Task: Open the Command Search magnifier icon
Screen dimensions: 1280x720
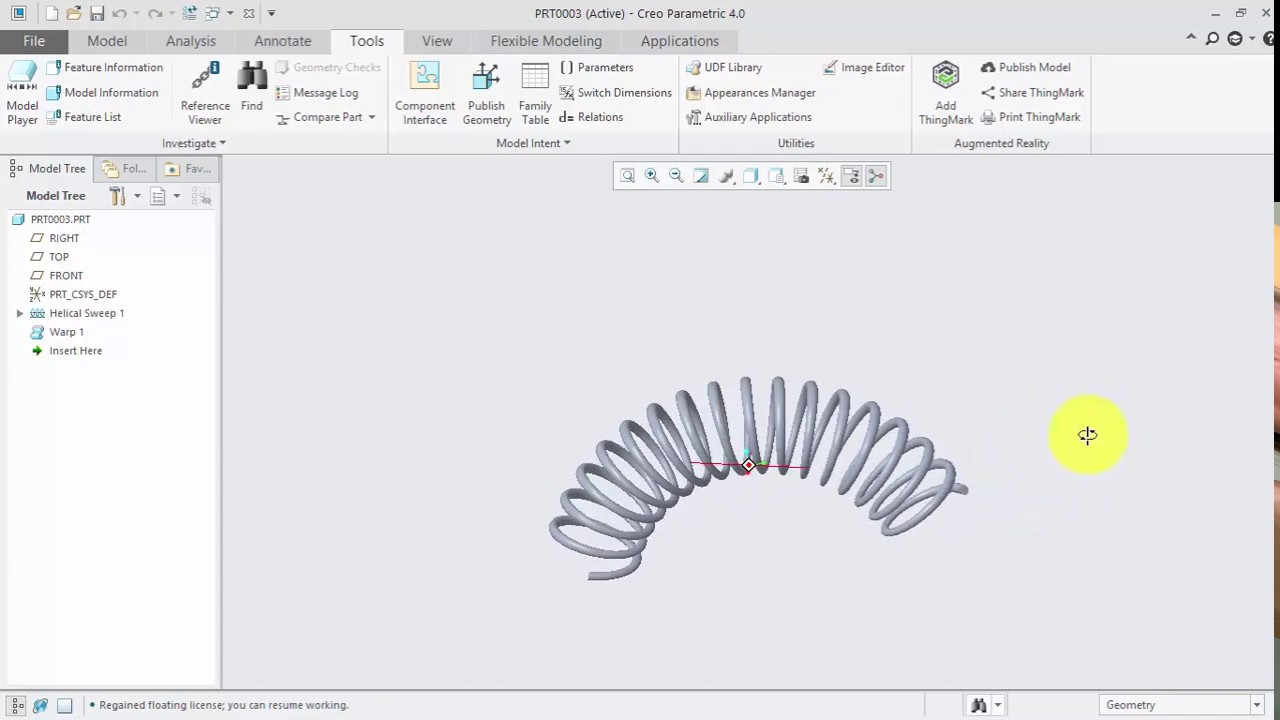Action: [1212, 39]
